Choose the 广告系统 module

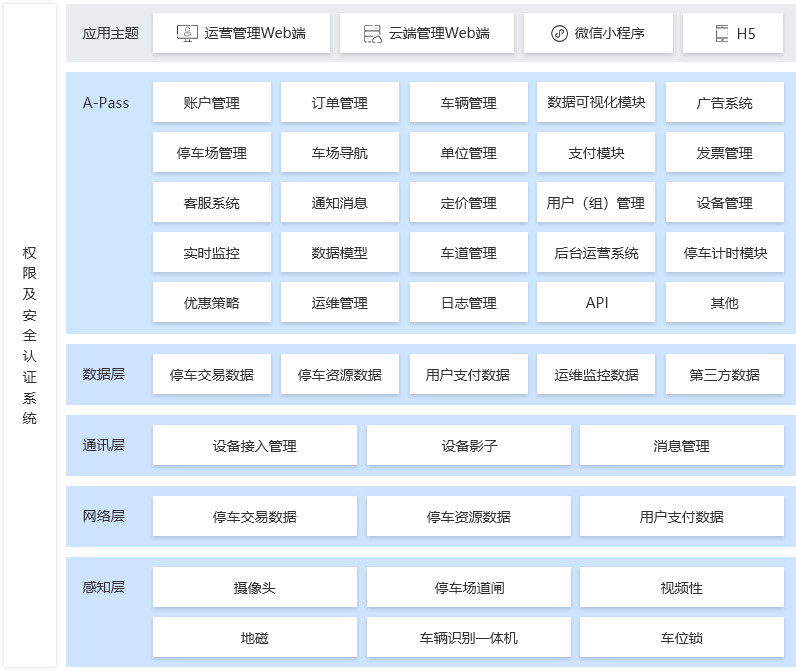pyautogui.click(x=724, y=102)
